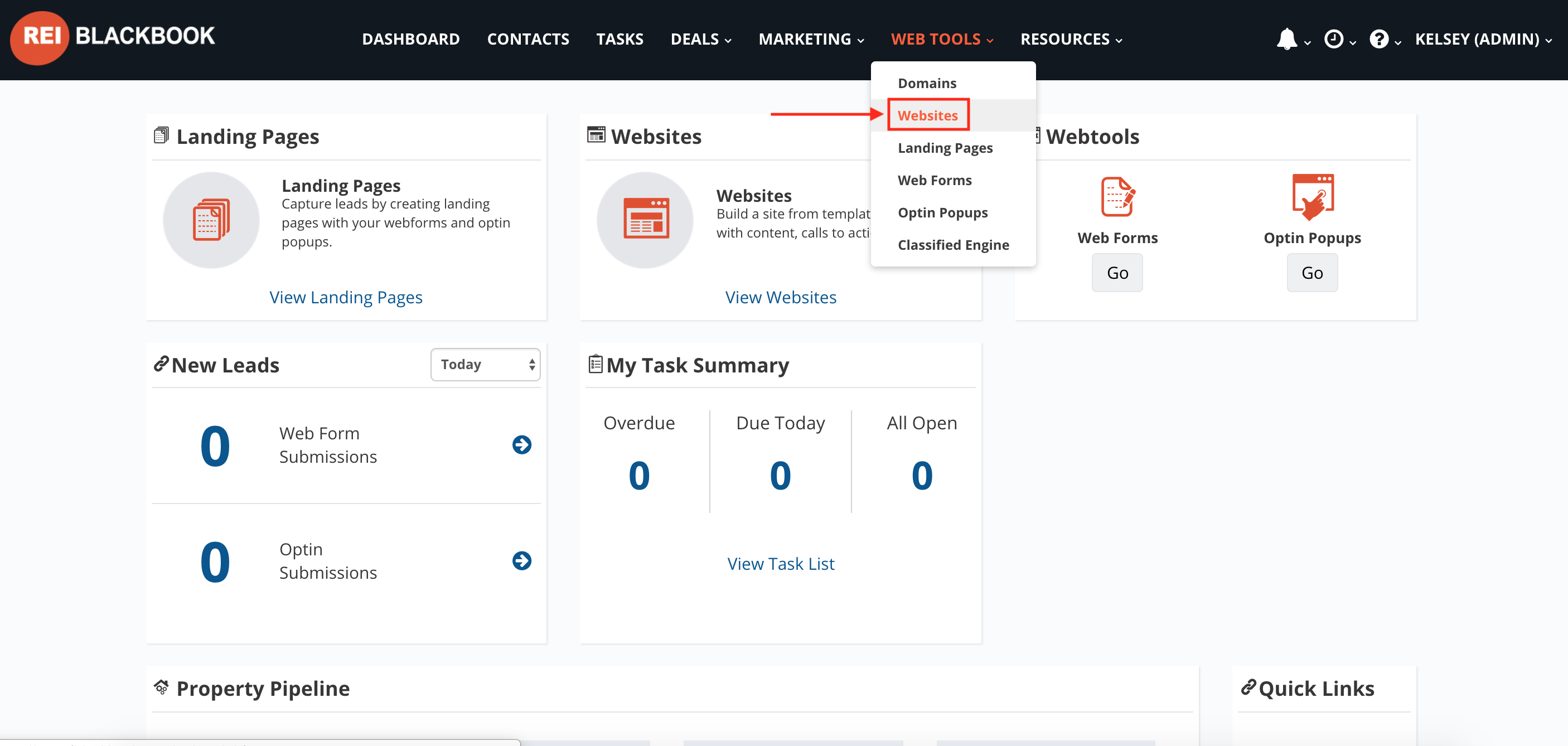Expand the Resources menu
Viewport: 1568px width, 746px height.
1071,39
